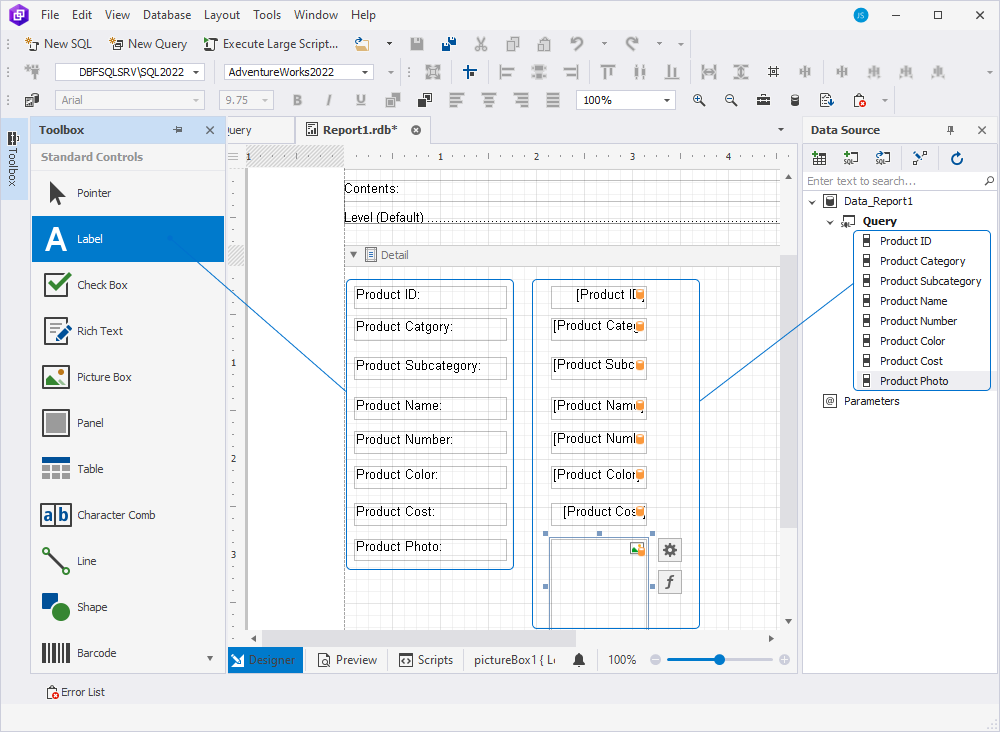Select the Parameters tree node
The height and width of the screenshot is (732, 1000).
click(x=862, y=401)
